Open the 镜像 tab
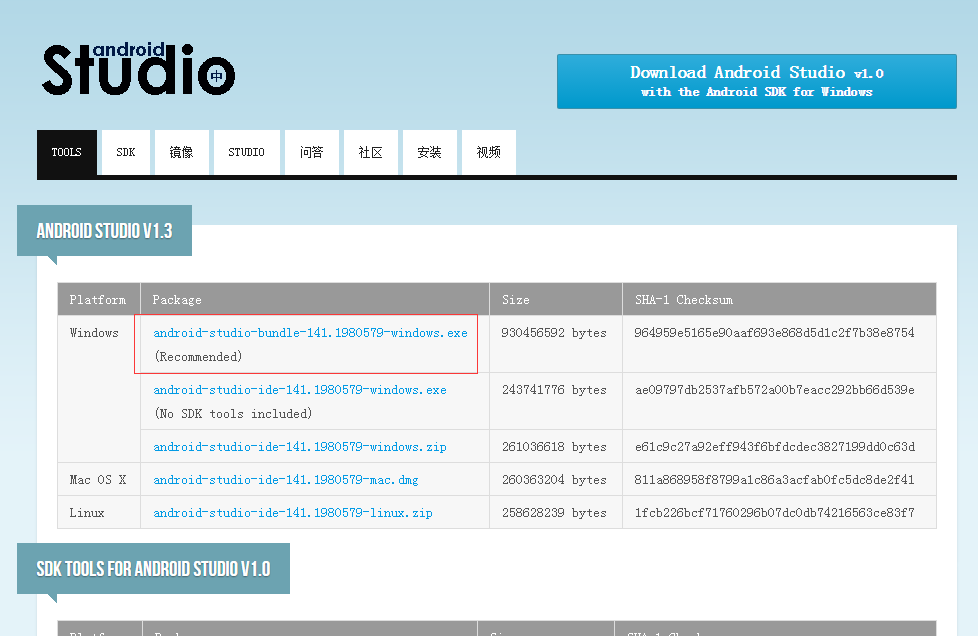 182,152
